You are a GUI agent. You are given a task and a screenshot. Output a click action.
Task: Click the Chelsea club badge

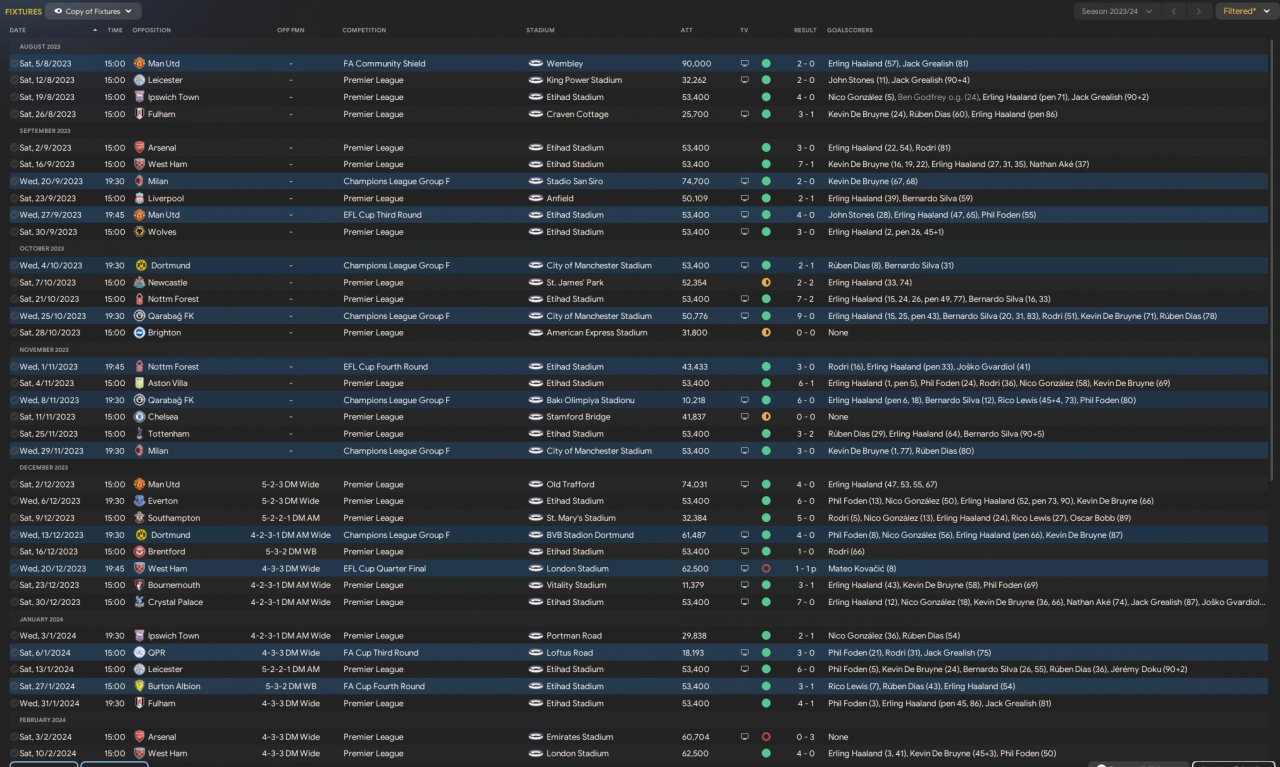click(x=139, y=417)
